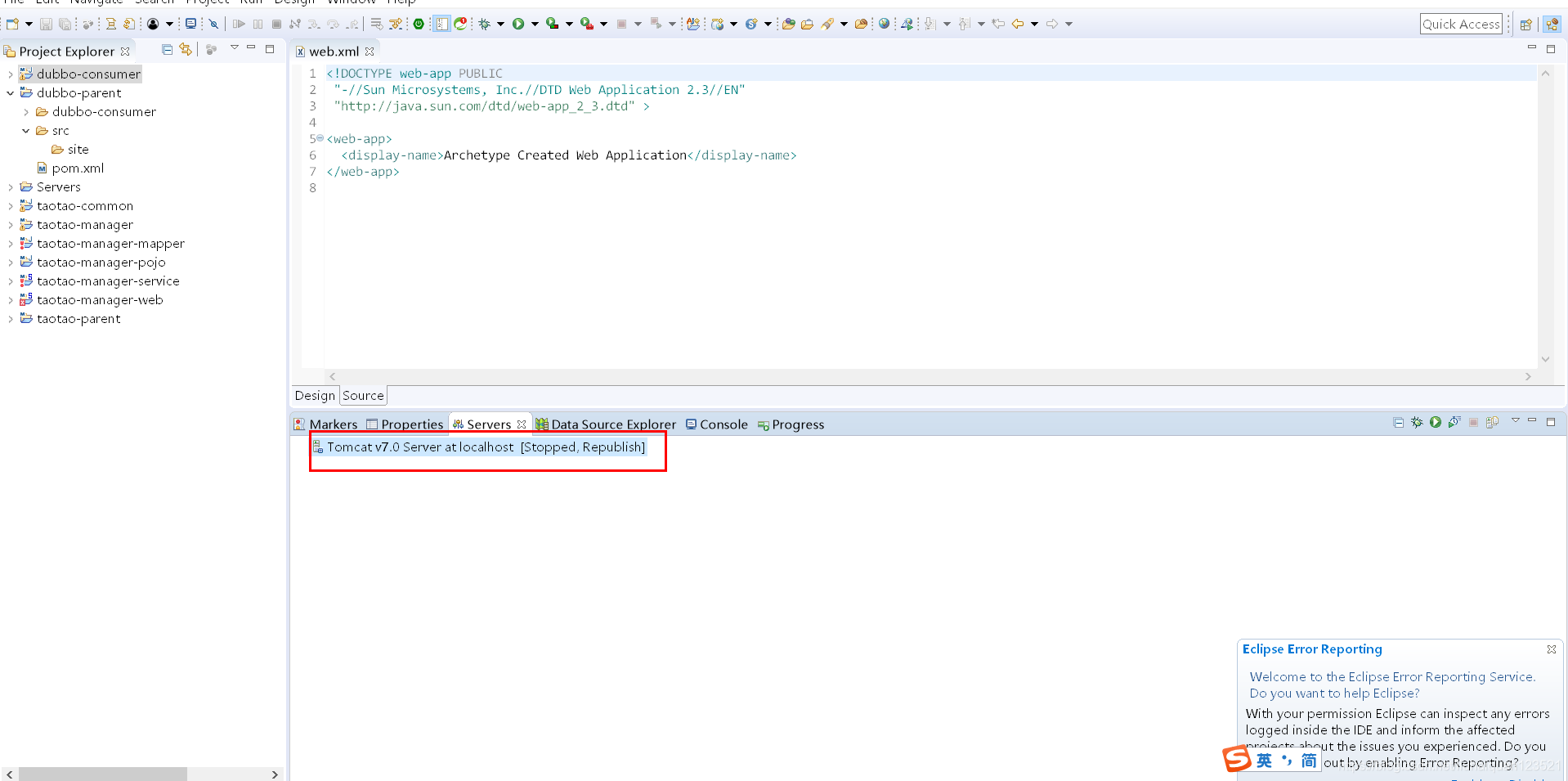Click the Save toolbar icon
The height and width of the screenshot is (781, 1568).
pos(47,24)
